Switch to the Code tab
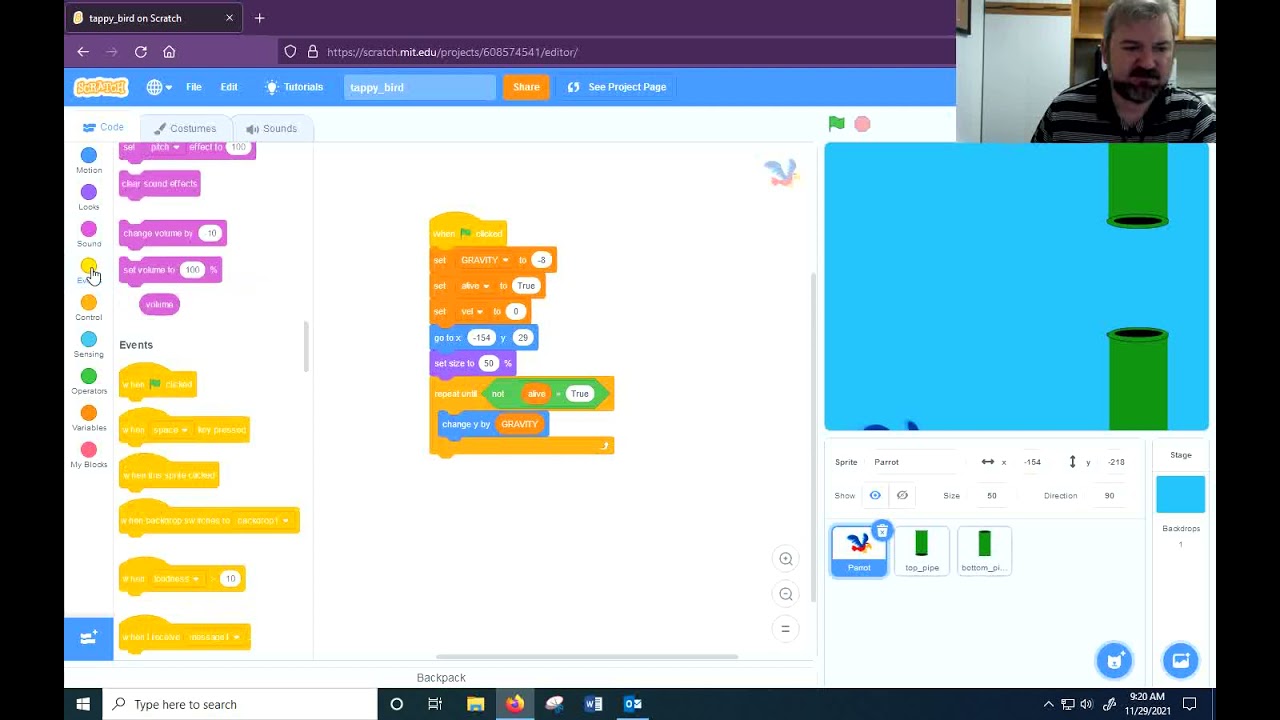The width and height of the screenshot is (1280, 720). (103, 128)
